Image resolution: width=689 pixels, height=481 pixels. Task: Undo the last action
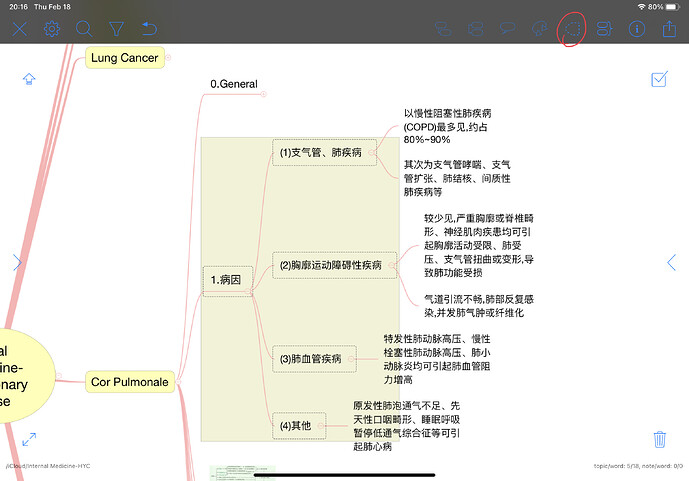149,29
